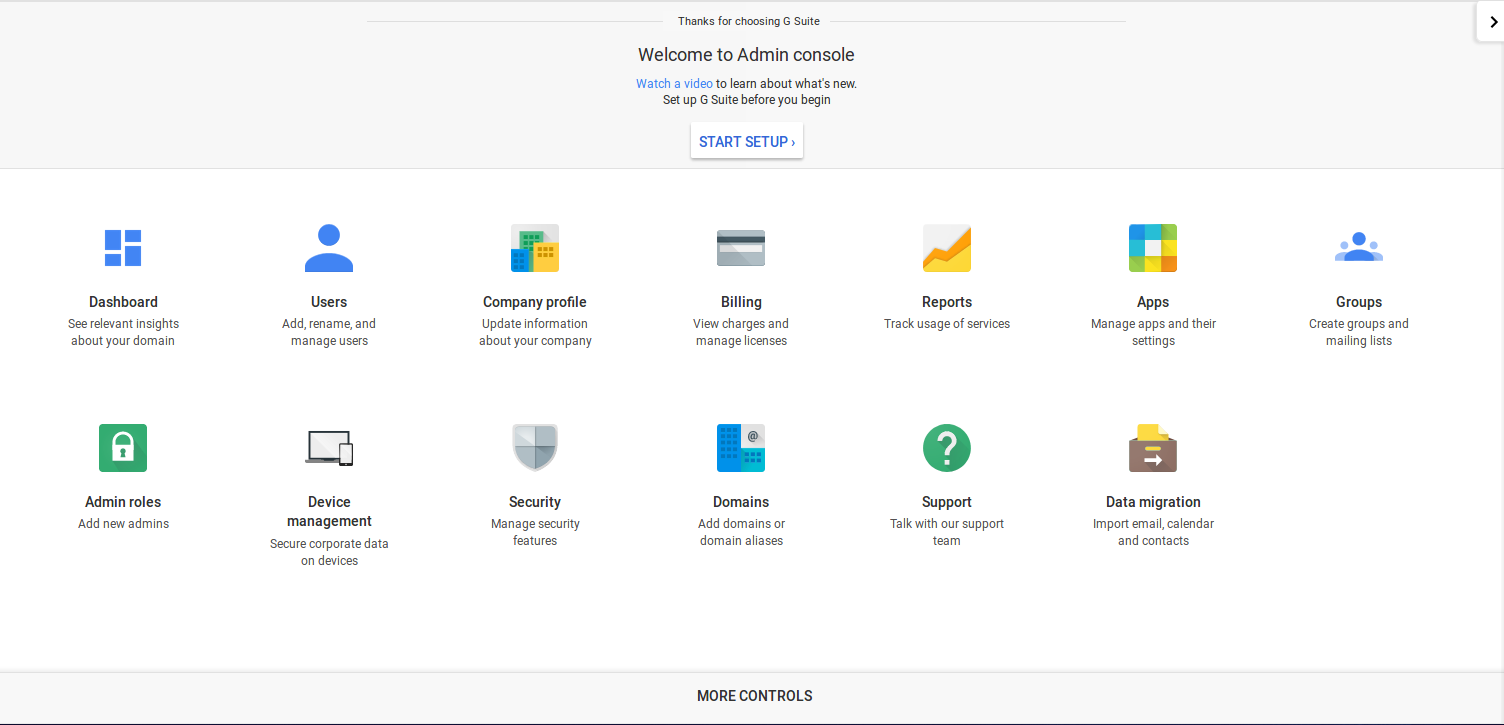The image size is (1504, 725).
Task: Click the Billing credit card icon
Action: [741, 248]
